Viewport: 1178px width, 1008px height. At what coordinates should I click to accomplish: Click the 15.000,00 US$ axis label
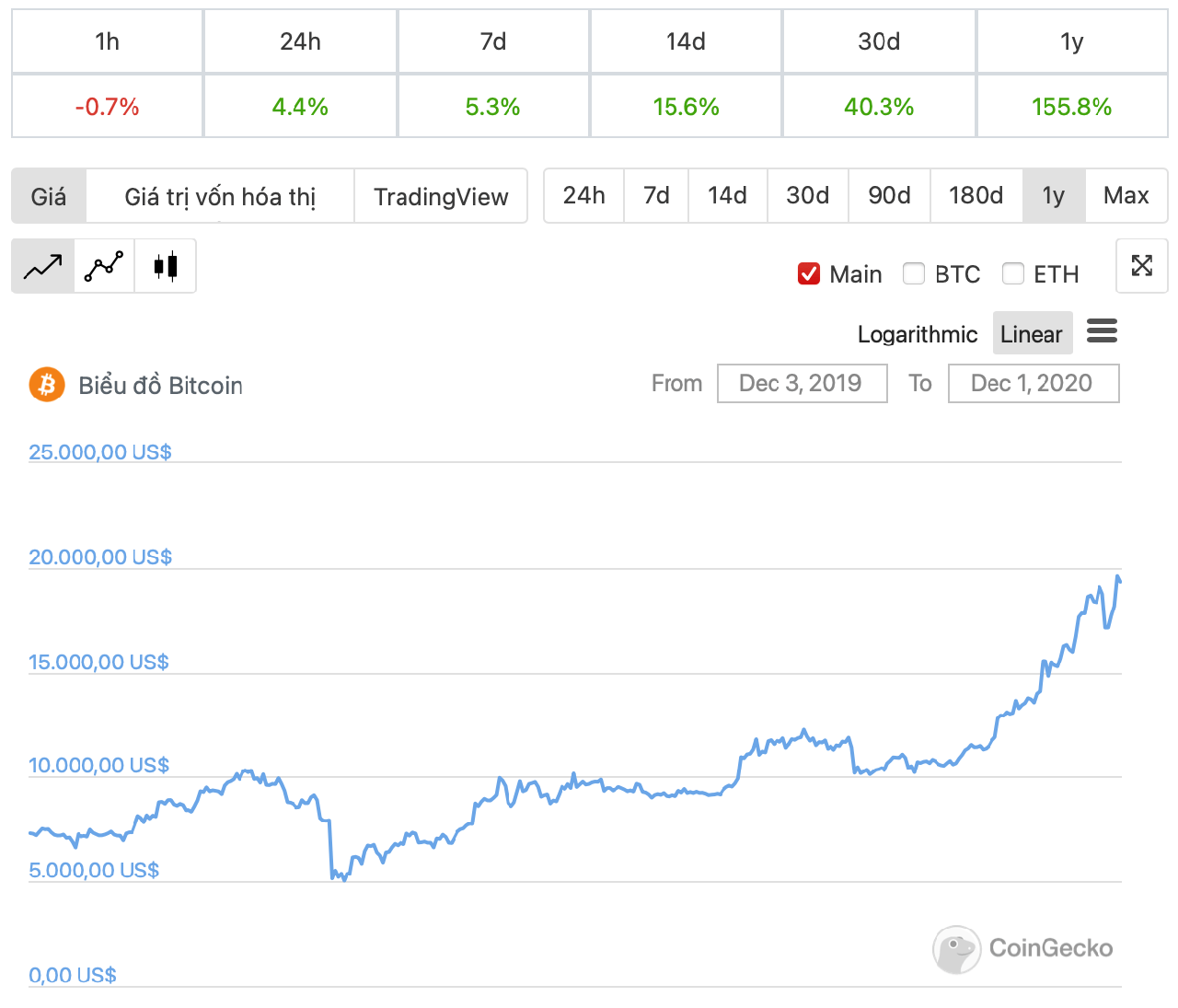point(98,662)
